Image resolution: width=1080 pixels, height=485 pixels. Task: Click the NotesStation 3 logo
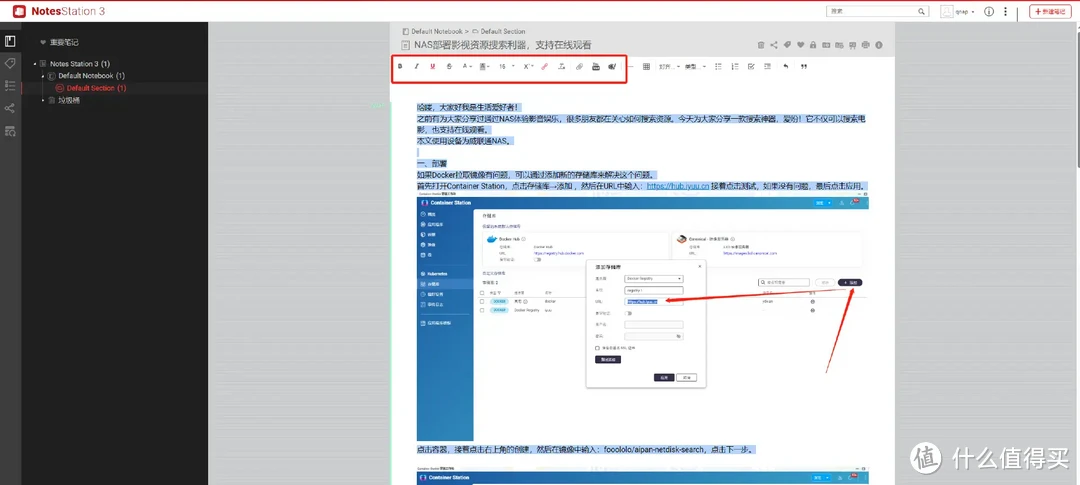(59, 12)
